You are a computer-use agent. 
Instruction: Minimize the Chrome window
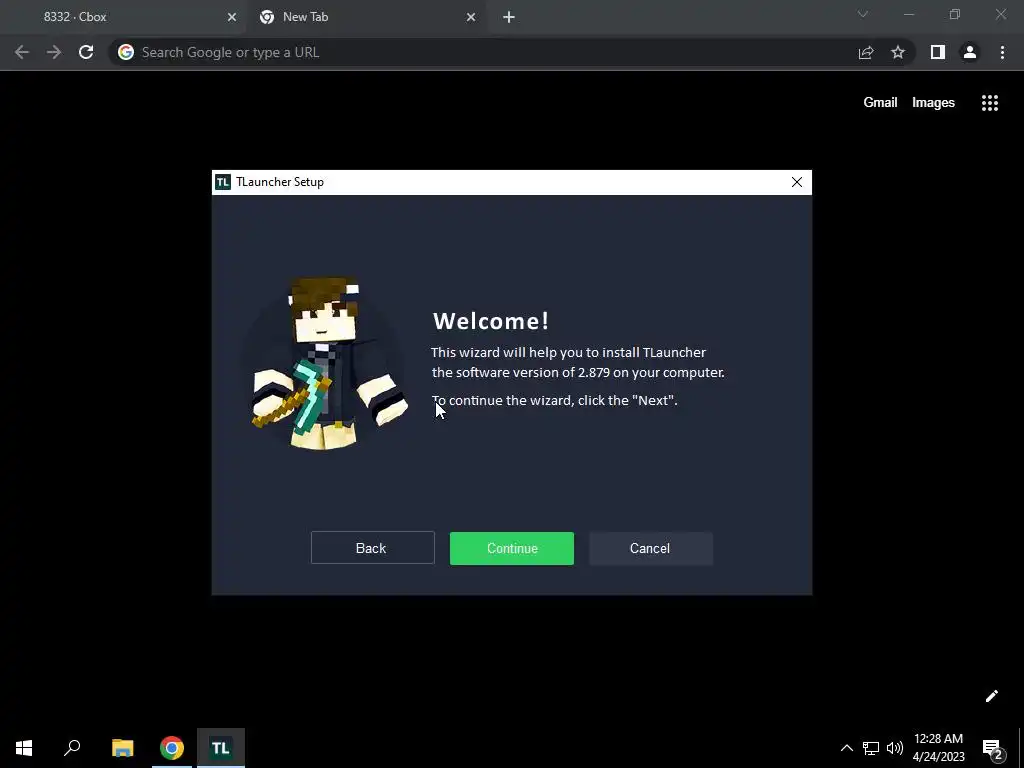(909, 14)
